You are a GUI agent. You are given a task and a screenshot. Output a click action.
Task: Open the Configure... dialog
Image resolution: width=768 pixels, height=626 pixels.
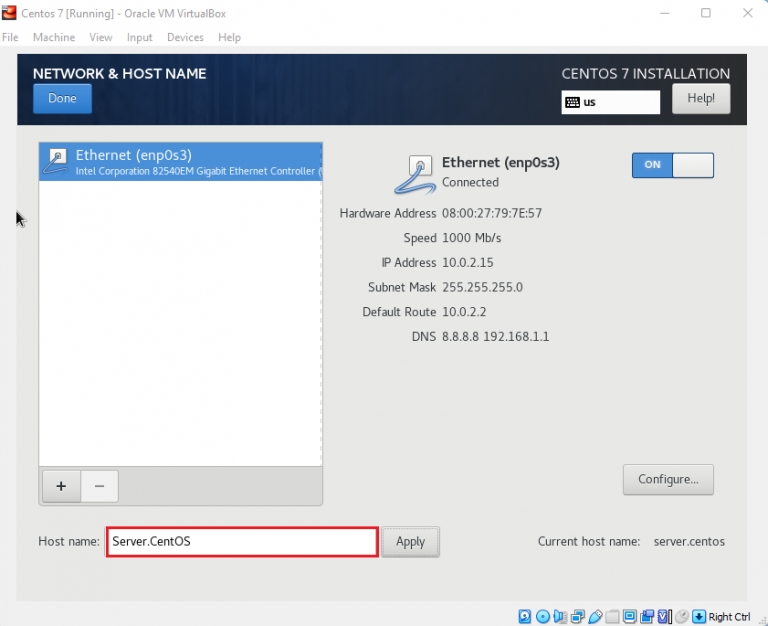pyautogui.click(x=668, y=479)
